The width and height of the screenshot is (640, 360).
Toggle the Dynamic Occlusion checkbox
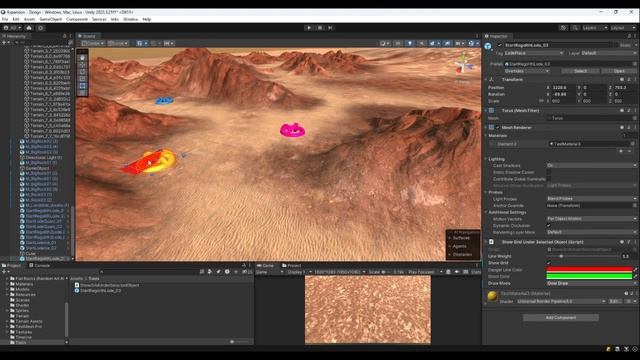point(549,225)
